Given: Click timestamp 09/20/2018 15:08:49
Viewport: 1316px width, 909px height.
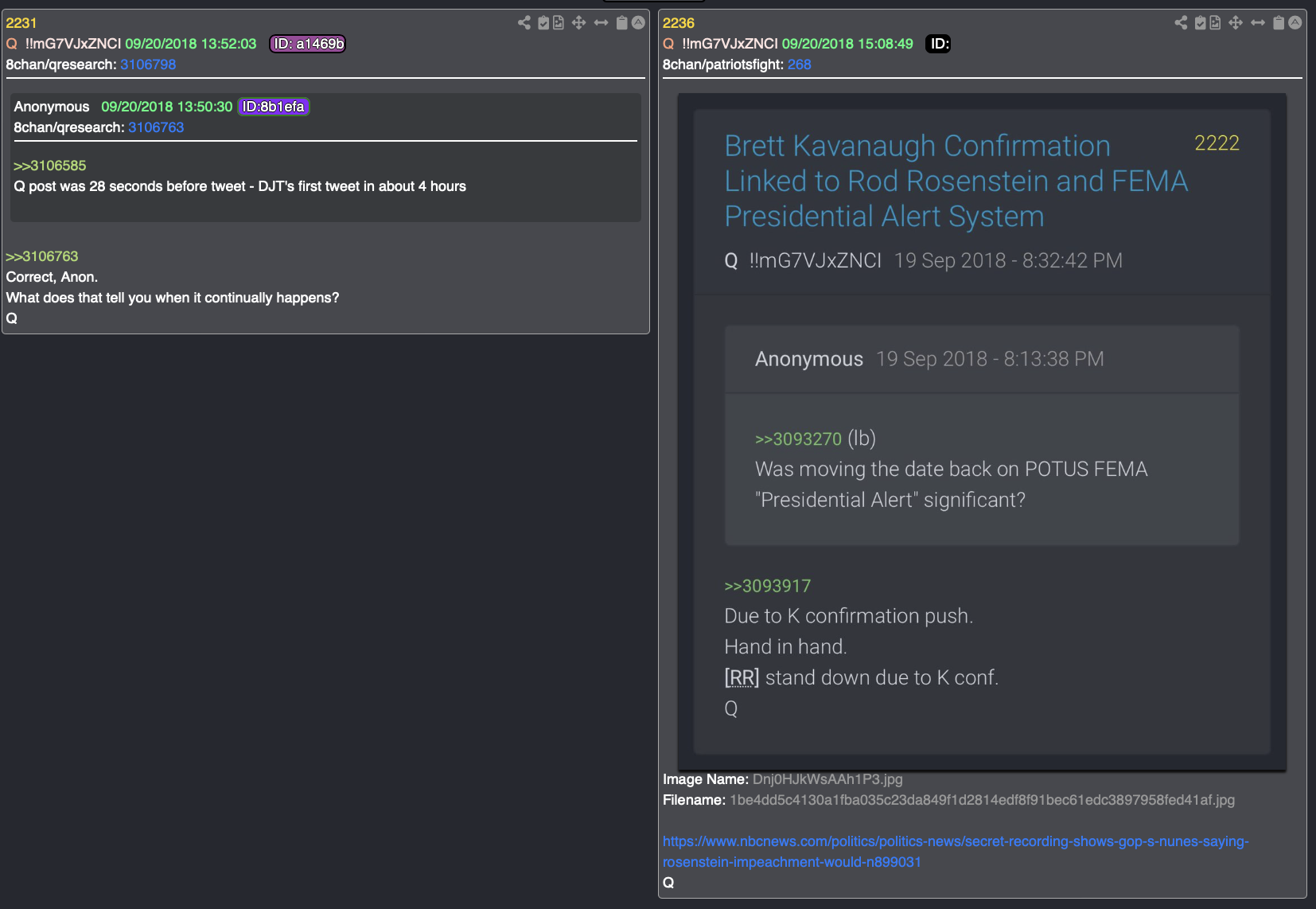Looking at the screenshot, I should click(x=847, y=44).
